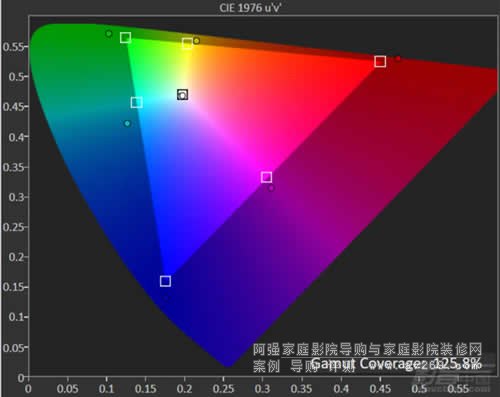The width and height of the screenshot is (500, 397).
Task: Click the Chinese watermark text line
Action: pyautogui.click(x=367, y=349)
